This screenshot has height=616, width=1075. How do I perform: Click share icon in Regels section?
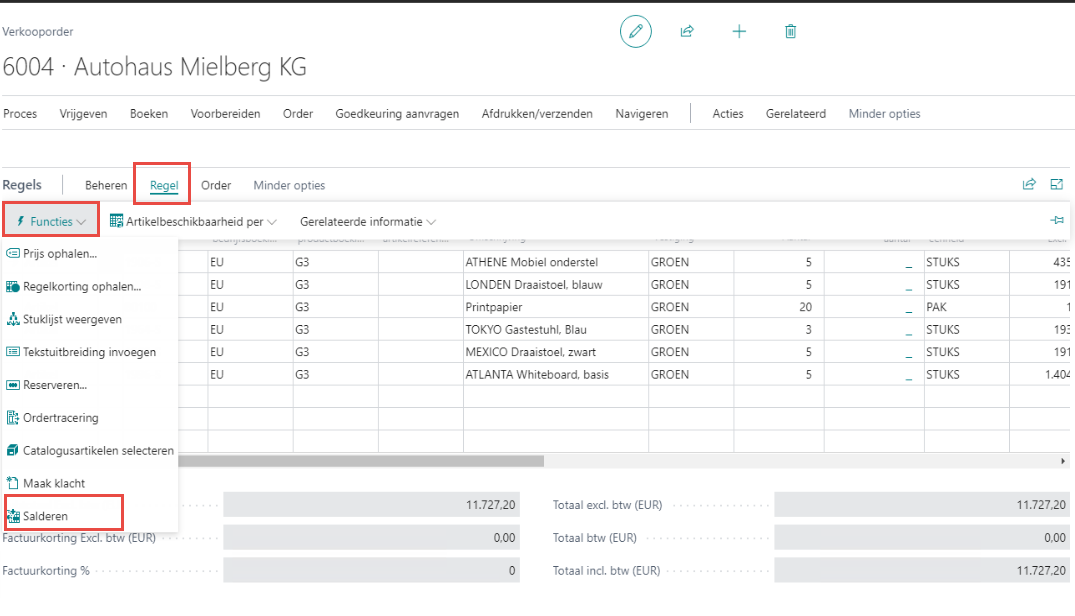(x=1029, y=185)
